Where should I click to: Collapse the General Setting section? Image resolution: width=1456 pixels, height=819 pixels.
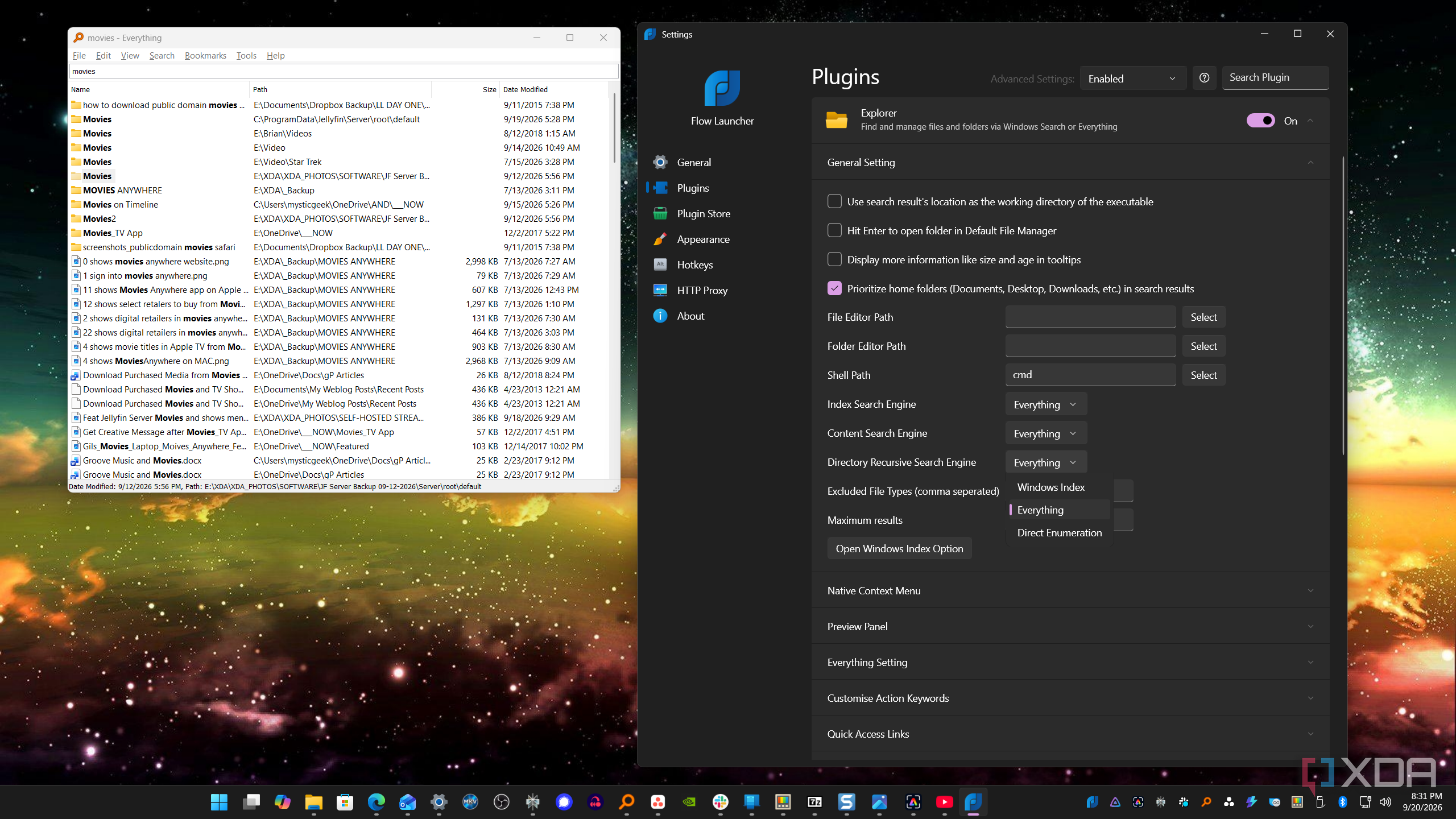coord(1070,163)
